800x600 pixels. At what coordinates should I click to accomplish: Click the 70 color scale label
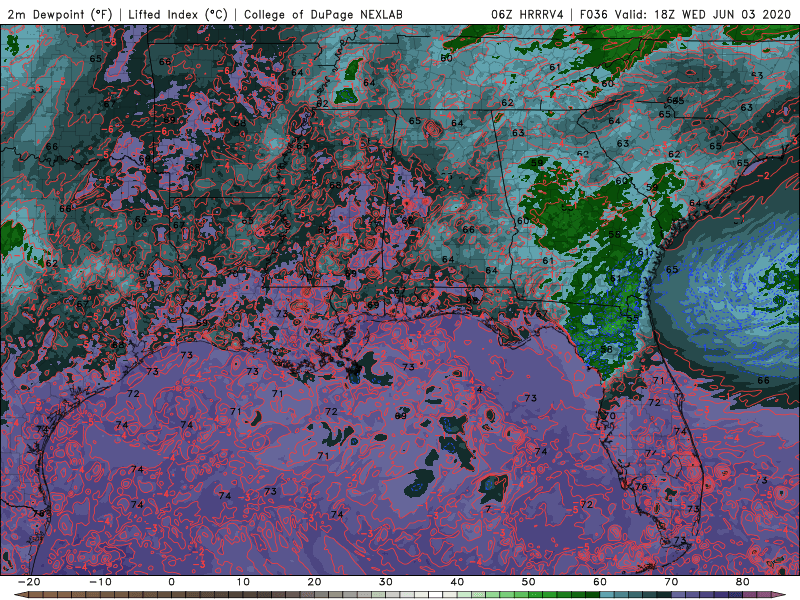tap(671, 582)
